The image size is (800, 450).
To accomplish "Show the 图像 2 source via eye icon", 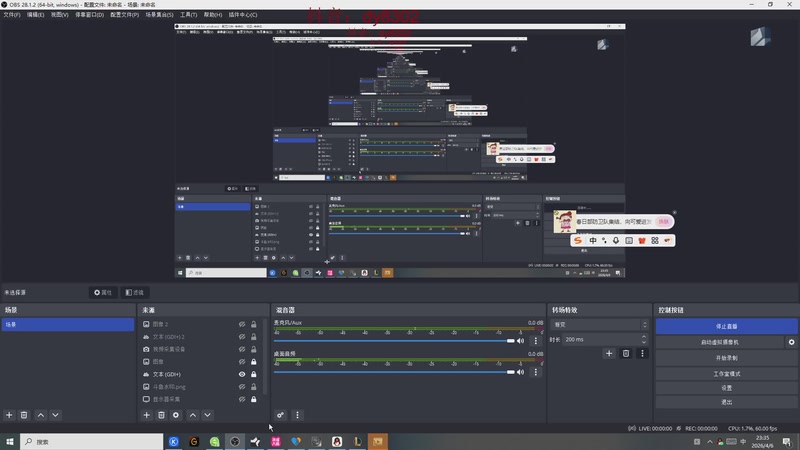I will point(242,324).
